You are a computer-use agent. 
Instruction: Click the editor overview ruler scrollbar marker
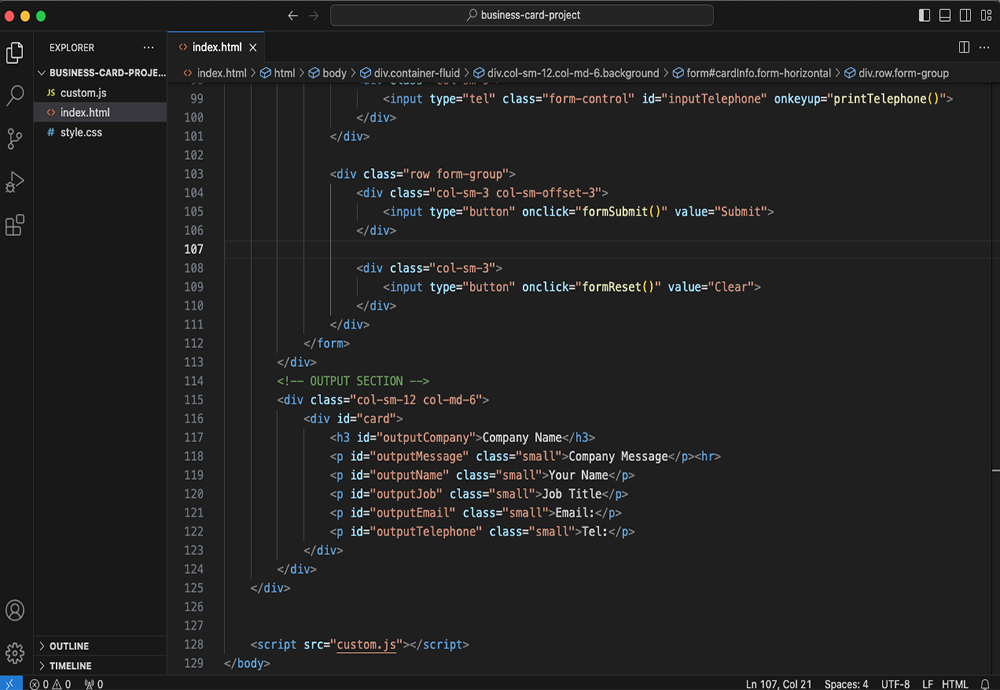[996, 471]
